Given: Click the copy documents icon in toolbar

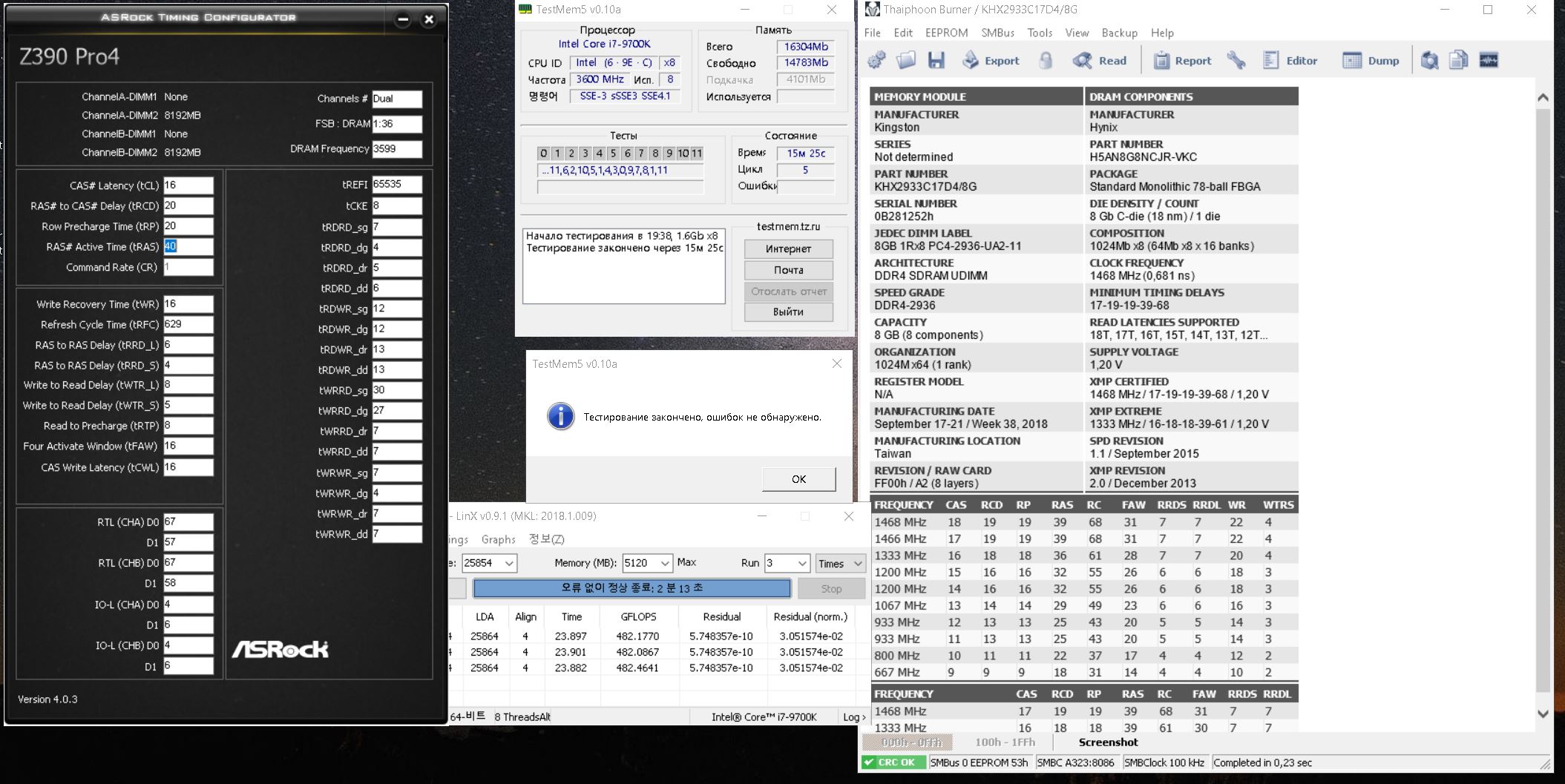Looking at the screenshot, I should pos(1459,61).
